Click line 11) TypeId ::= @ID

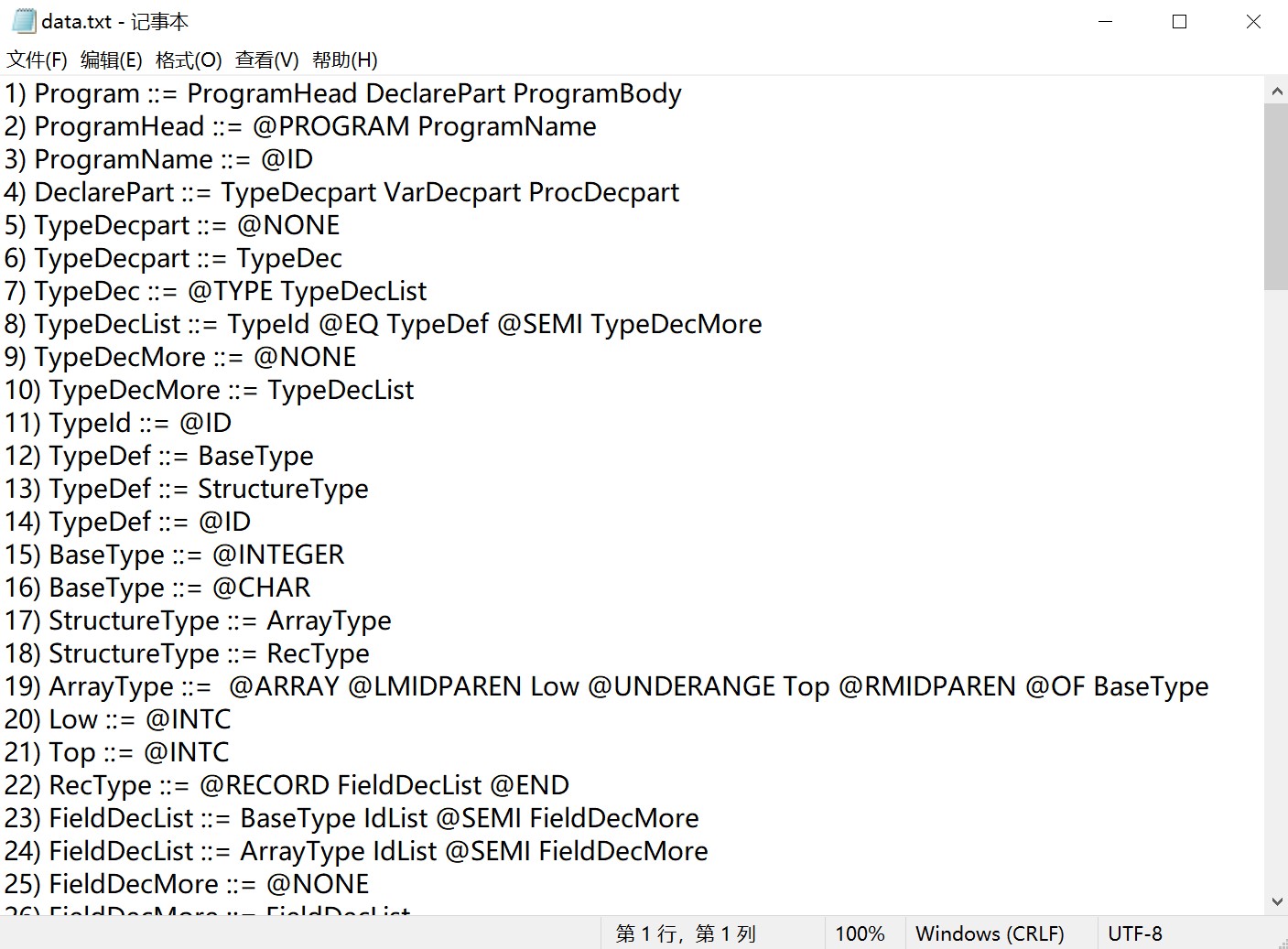(x=118, y=423)
